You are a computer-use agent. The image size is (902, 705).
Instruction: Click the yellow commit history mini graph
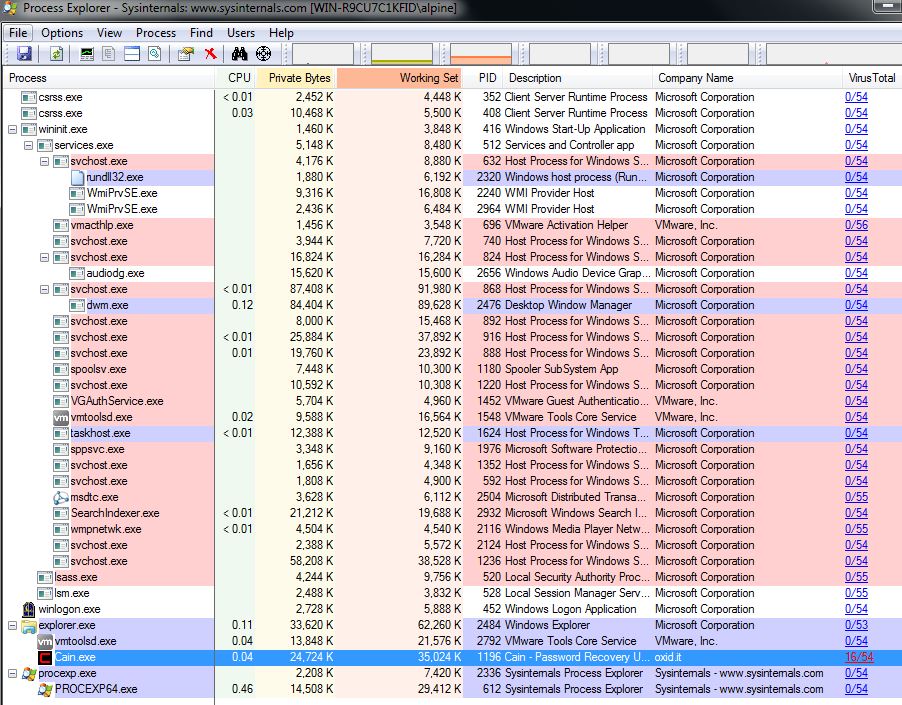402,54
